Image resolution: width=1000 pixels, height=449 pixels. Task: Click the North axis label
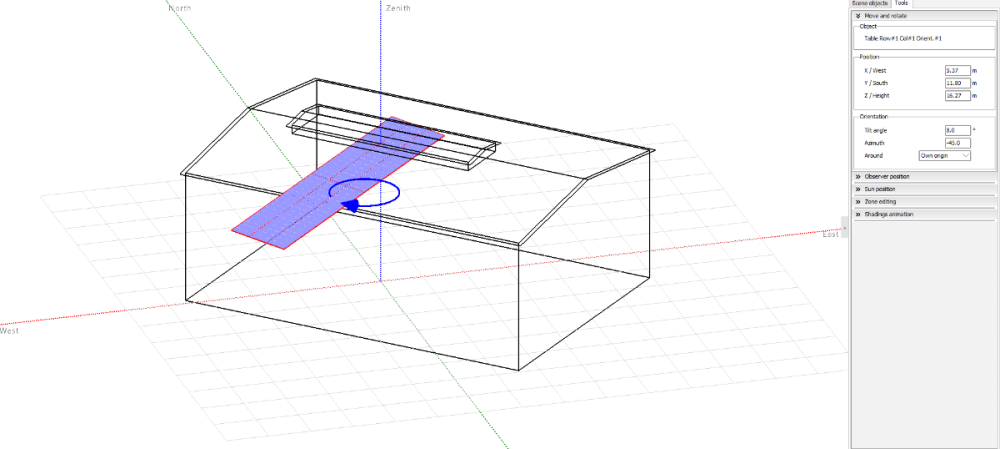click(x=180, y=7)
